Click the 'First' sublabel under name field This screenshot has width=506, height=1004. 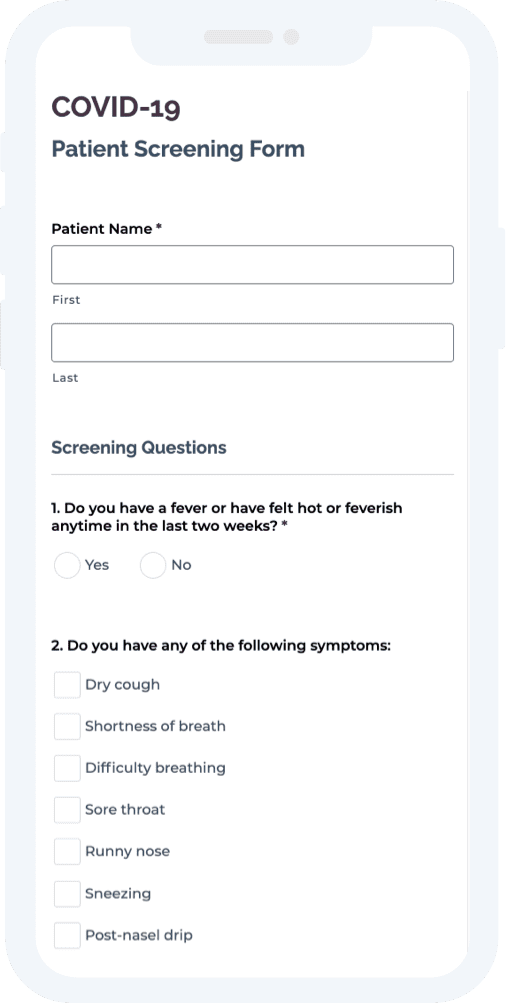point(66,300)
